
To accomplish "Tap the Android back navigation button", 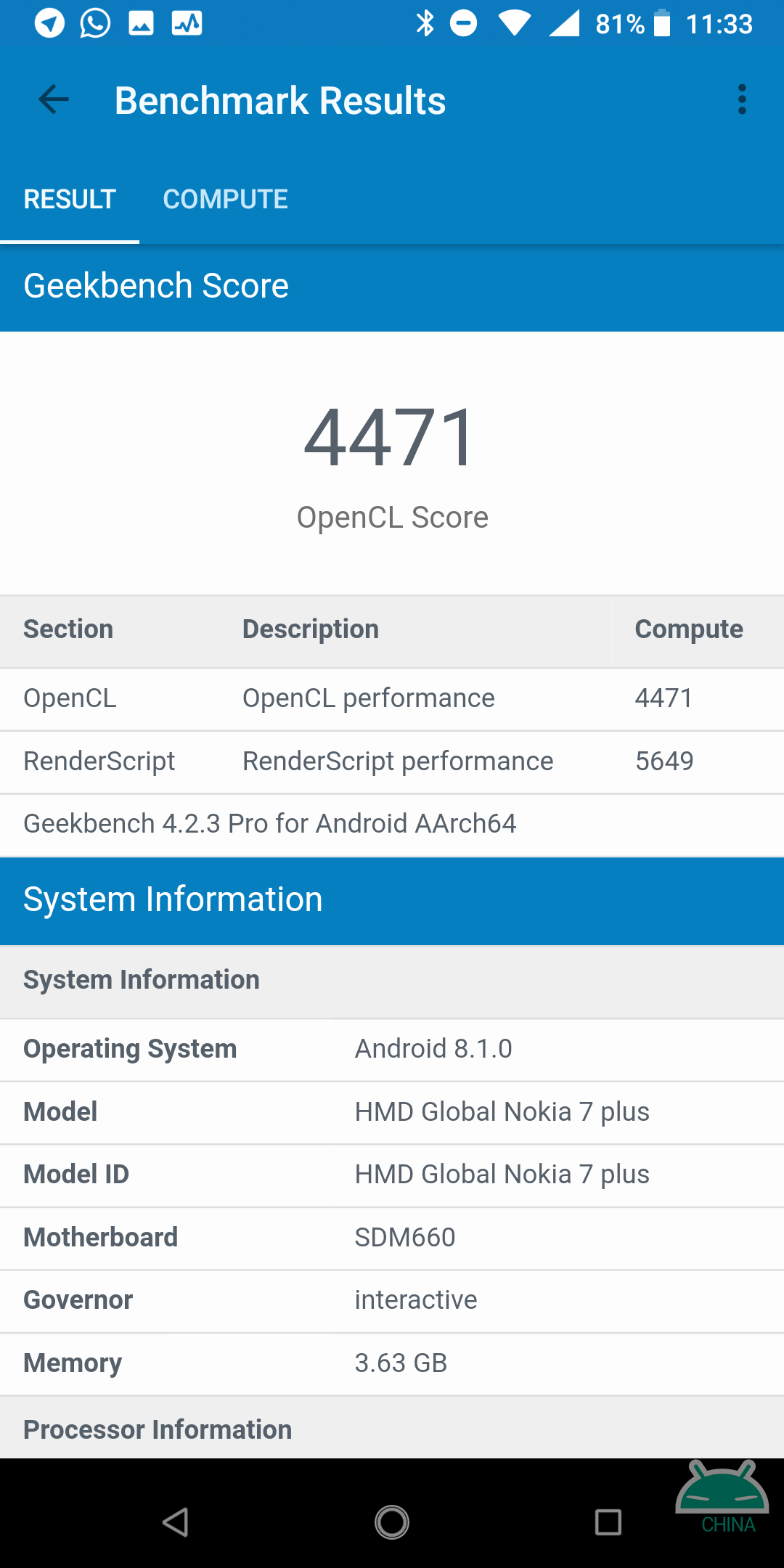I will pos(176,1522).
